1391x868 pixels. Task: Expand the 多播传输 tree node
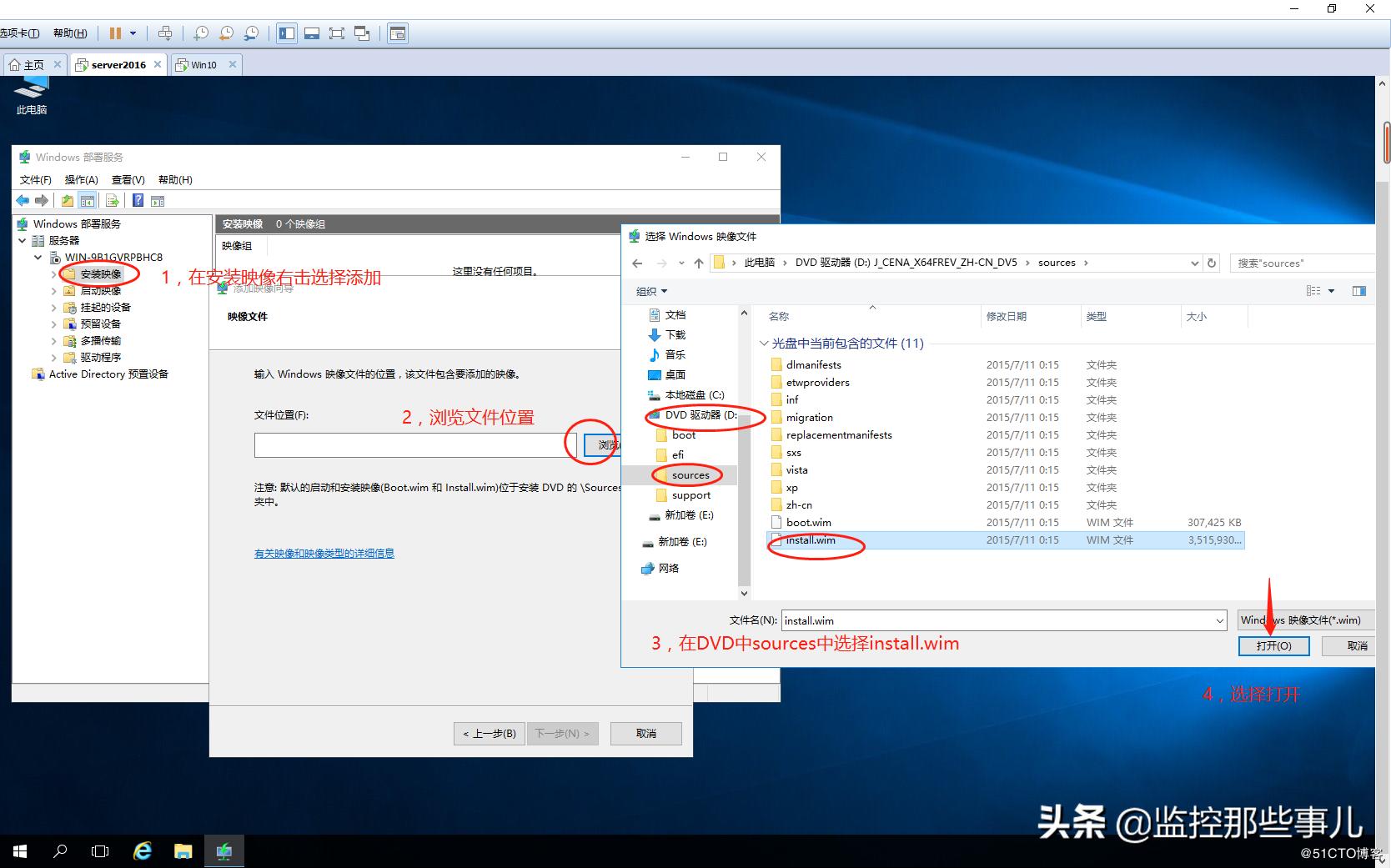tap(53, 340)
